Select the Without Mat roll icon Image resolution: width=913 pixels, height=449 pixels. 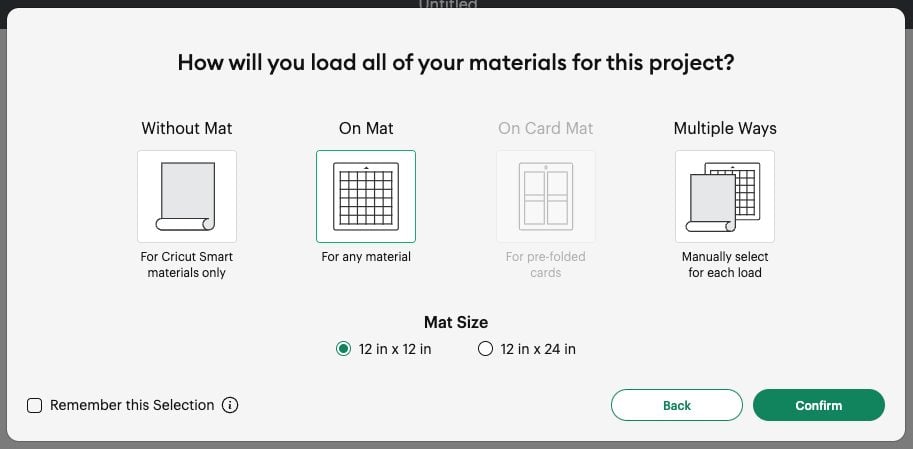click(x=187, y=196)
